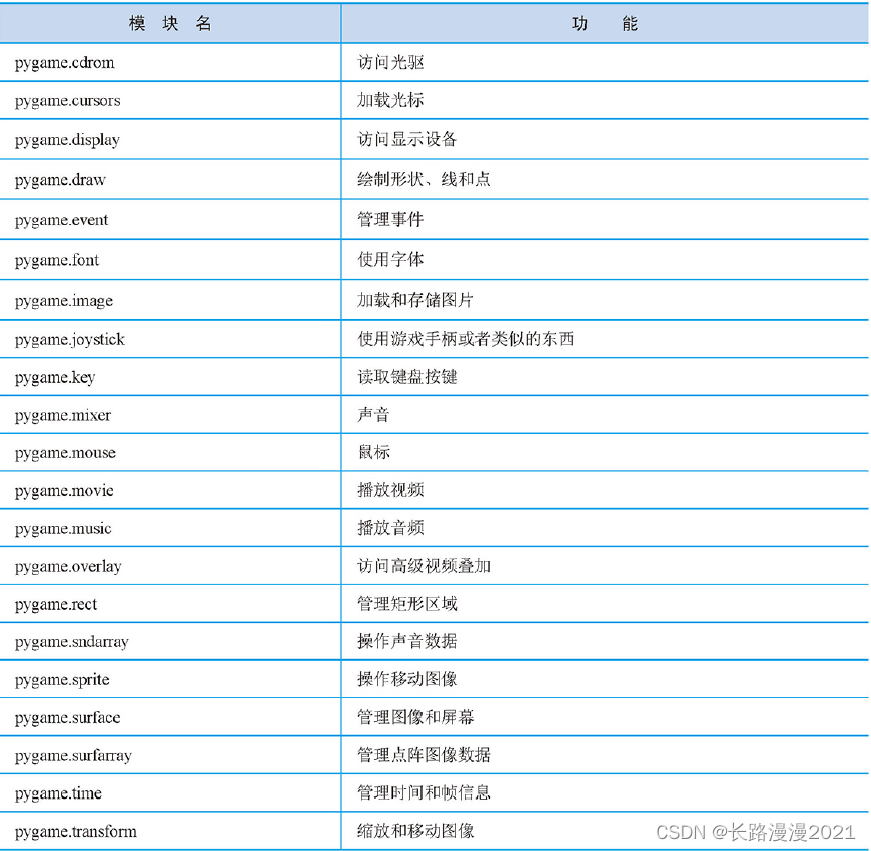
Task: Select the pygame.cdrom cell
Action: 64,63
